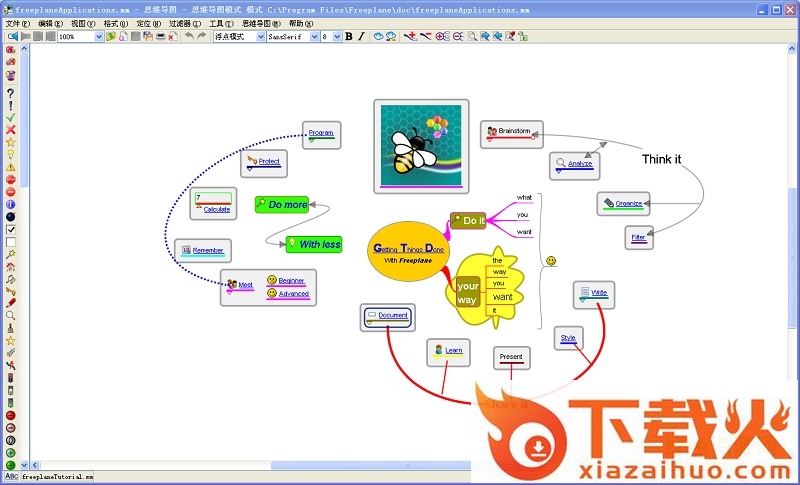Follow the Brainstorm node link
This screenshot has height=485, width=800.
(x=514, y=131)
